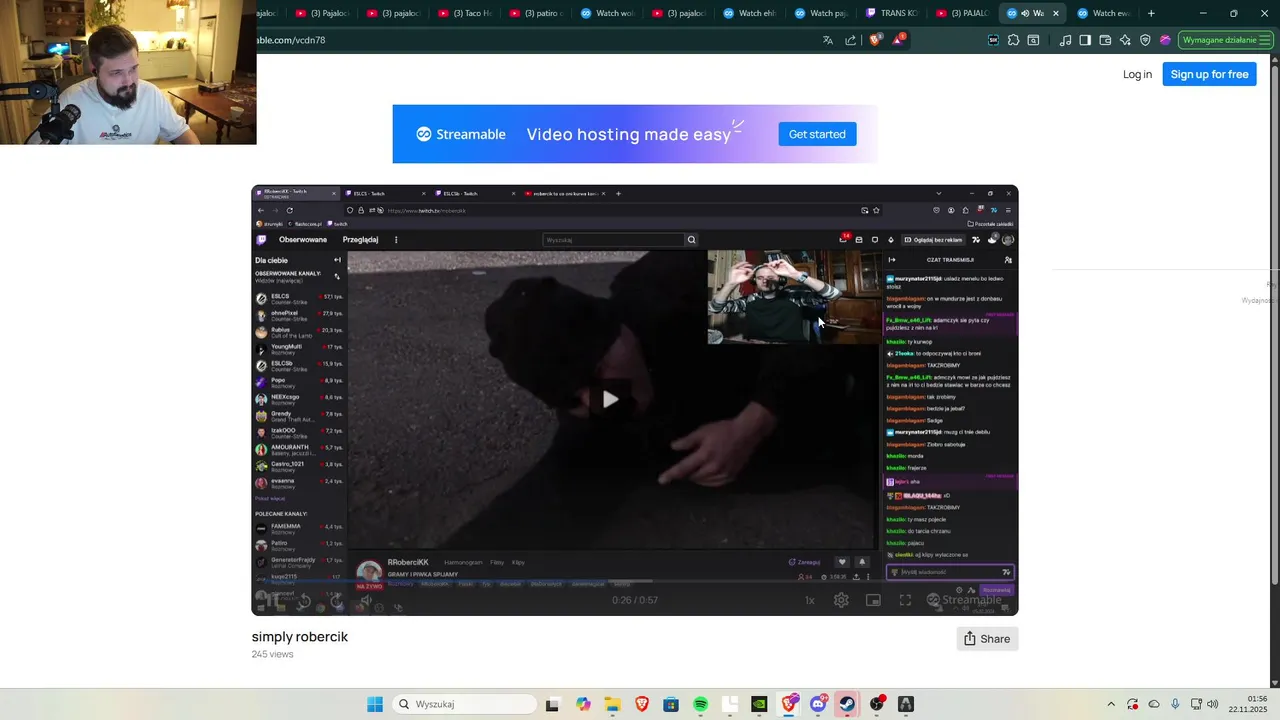The width and height of the screenshot is (1280, 720).
Task: Switch to the (3) Taco He YouTube tab
Action: (465, 13)
